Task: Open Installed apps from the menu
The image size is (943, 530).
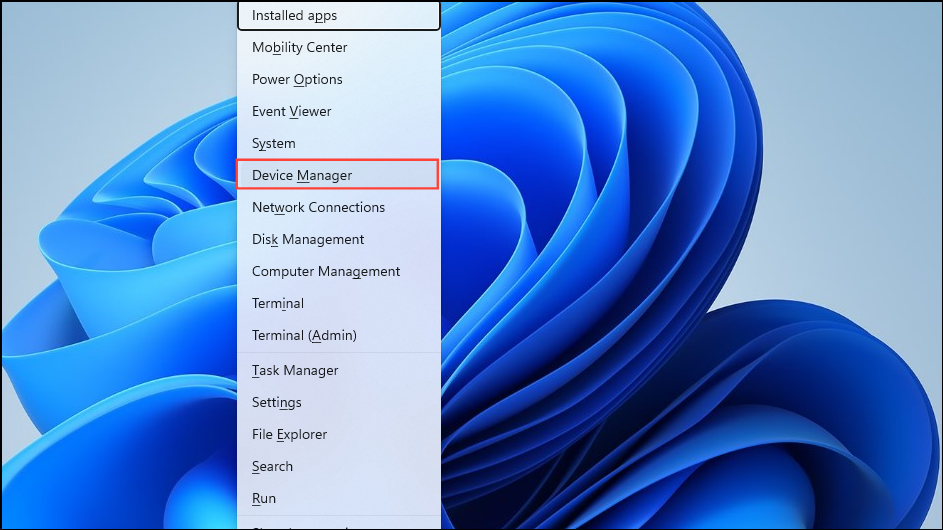Action: pyautogui.click(x=339, y=16)
